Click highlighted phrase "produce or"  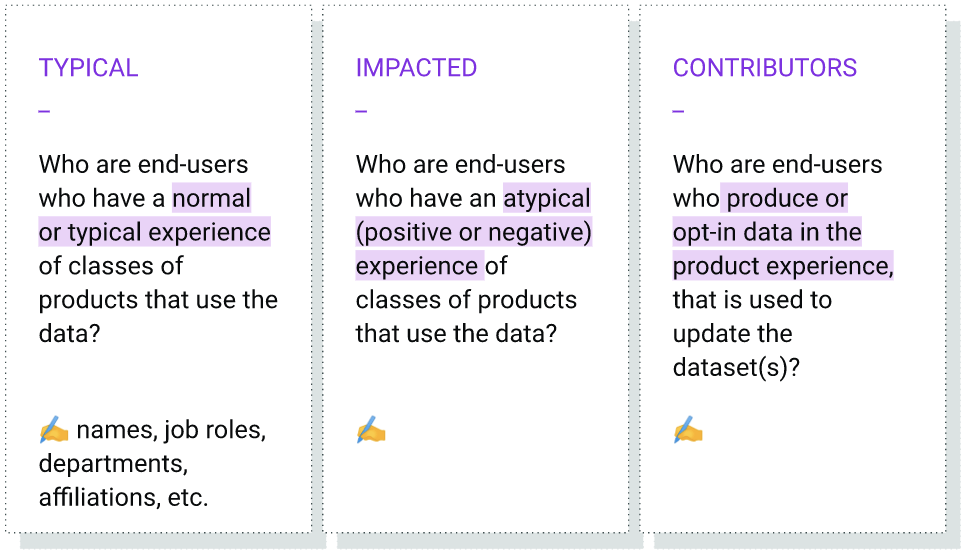[x=787, y=198]
